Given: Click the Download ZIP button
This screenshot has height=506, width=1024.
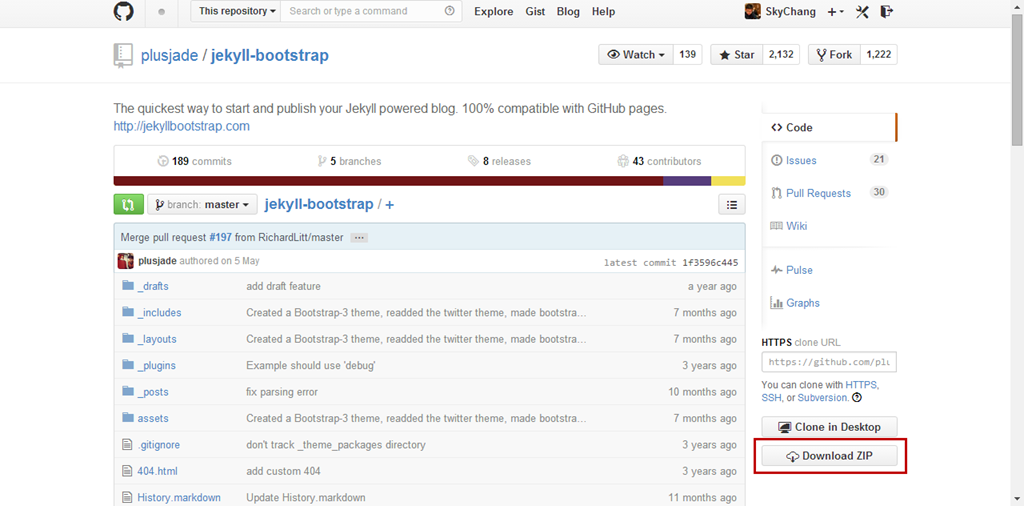Looking at the screenshot, I should click(829, 456).
